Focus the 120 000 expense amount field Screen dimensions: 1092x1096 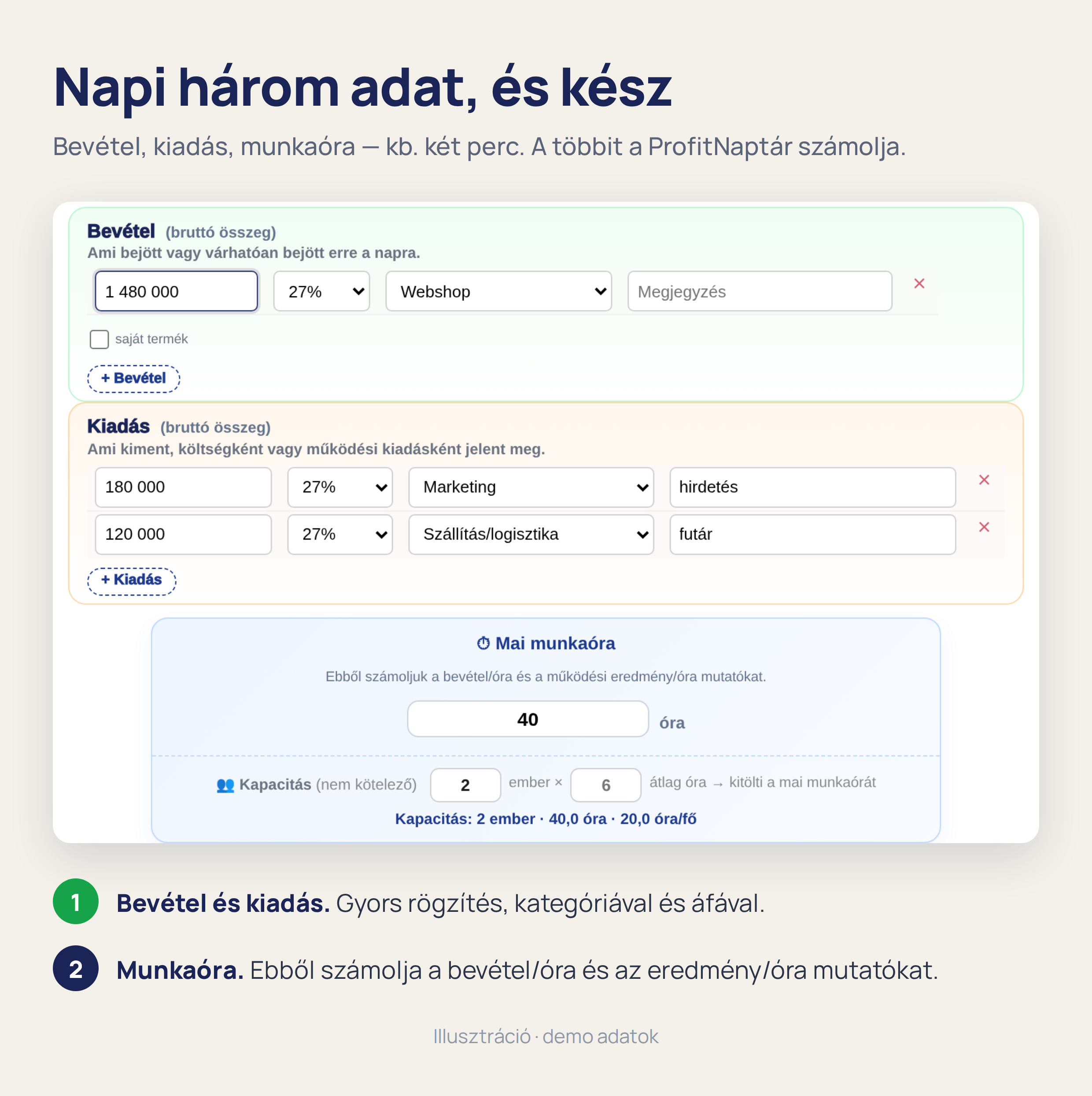click(x=183, y=534)
